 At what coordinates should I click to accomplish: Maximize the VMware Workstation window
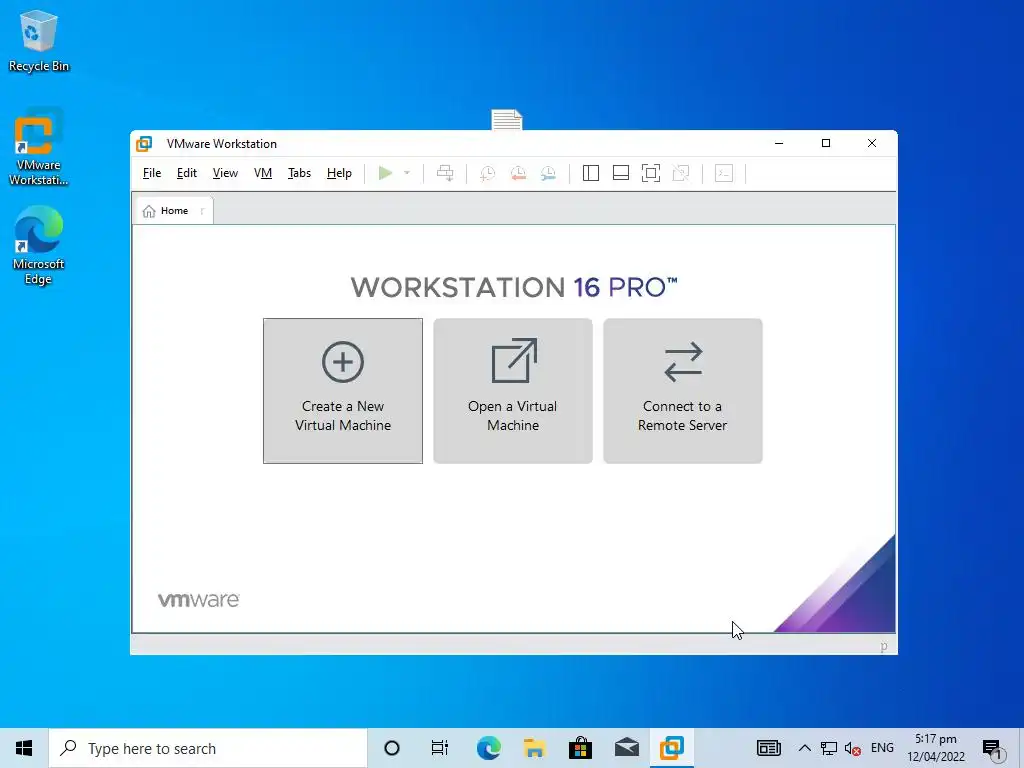(825, 143)
